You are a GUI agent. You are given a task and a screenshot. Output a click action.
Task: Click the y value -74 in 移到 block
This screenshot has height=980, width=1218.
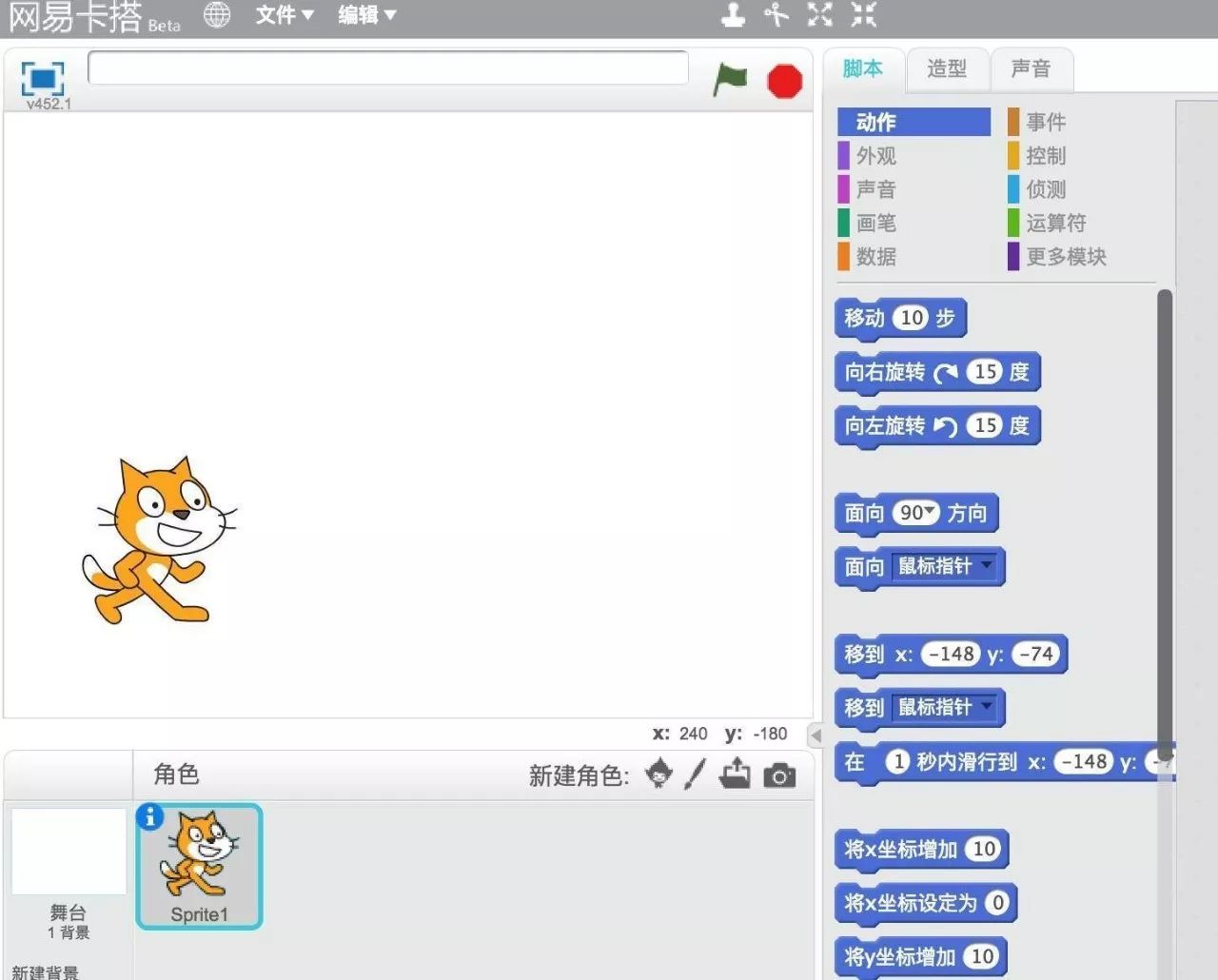click(x=1035, y=654)
